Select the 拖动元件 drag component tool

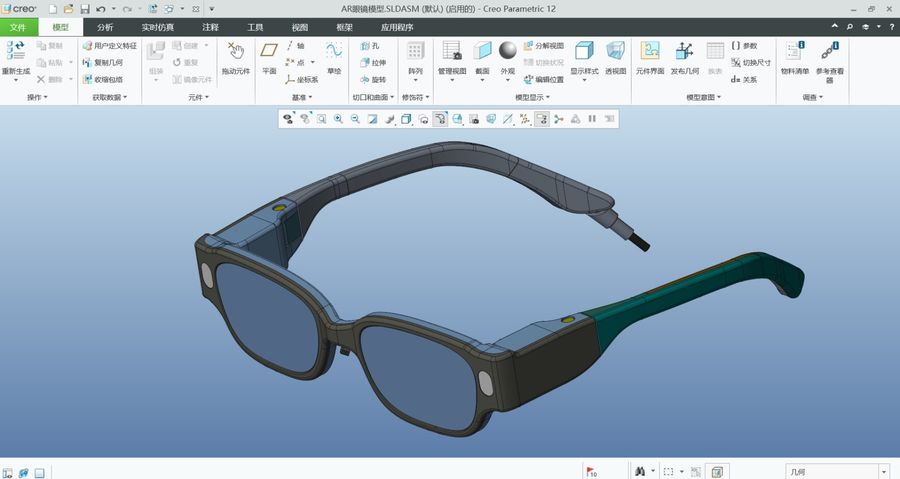point(236,57)
